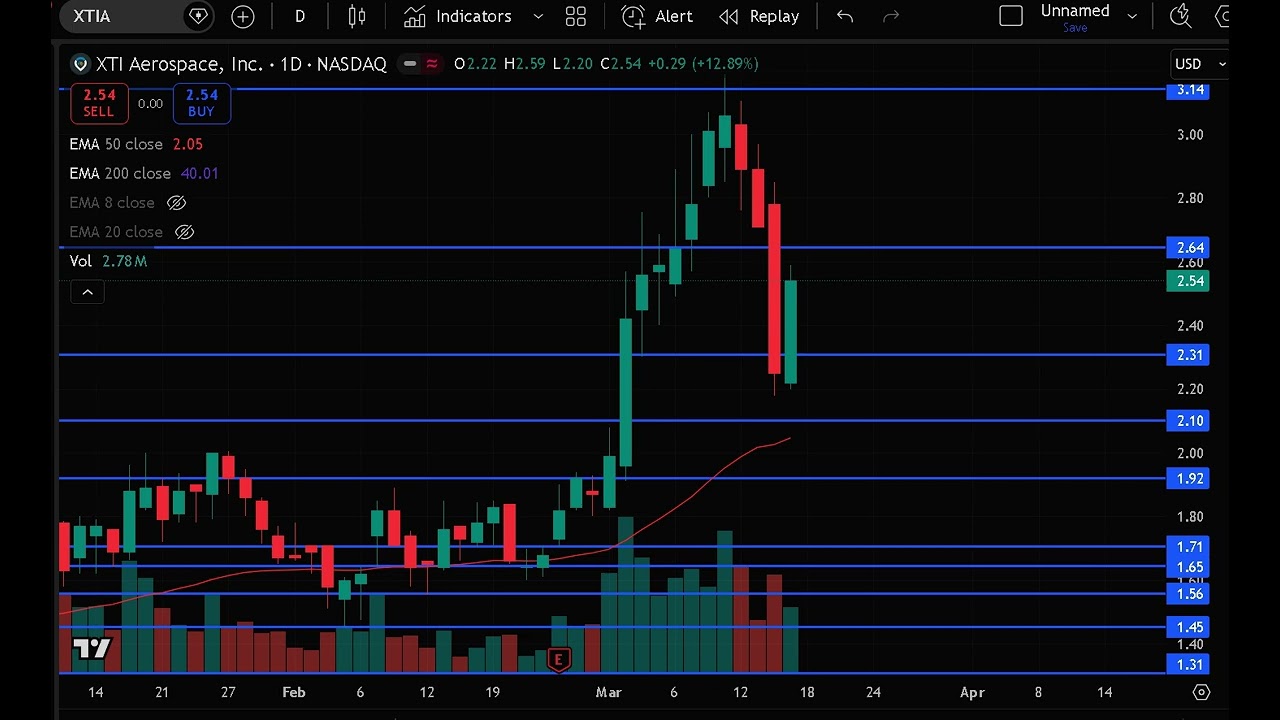This screenshot has width=1280, height=720.
Task: Open quick search lightning icon
Action: (1181, 16)
